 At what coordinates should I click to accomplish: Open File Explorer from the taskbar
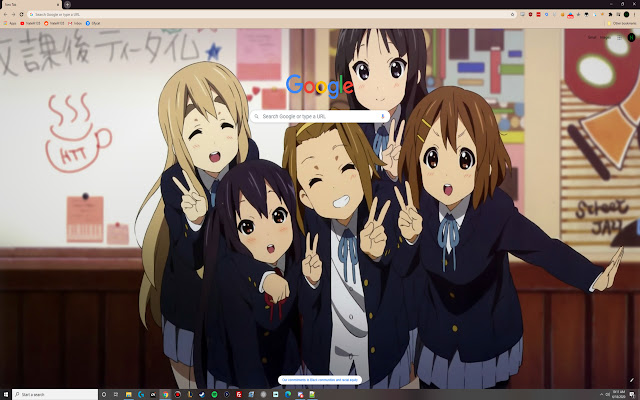[128, 394]
